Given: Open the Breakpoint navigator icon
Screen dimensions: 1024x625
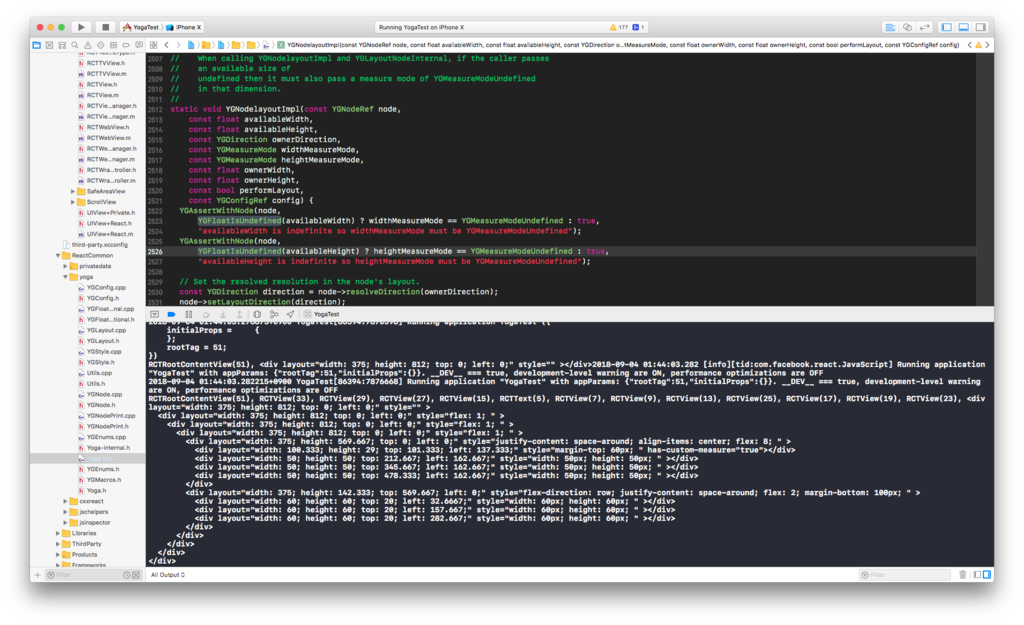Looking at the screenshot, I should [x=126, y=45].
